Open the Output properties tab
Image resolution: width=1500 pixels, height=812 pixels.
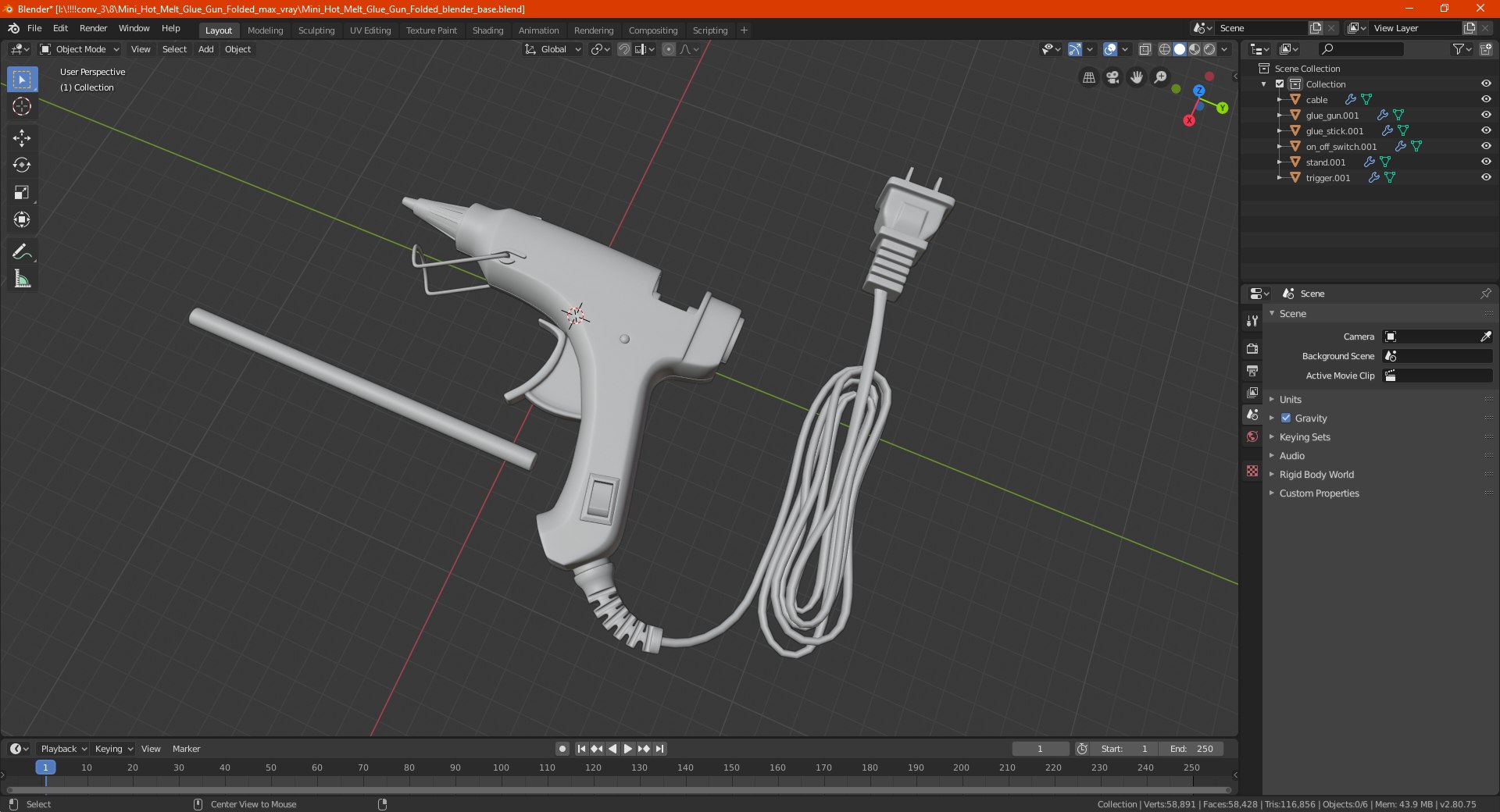click(x=1252, y=370)
